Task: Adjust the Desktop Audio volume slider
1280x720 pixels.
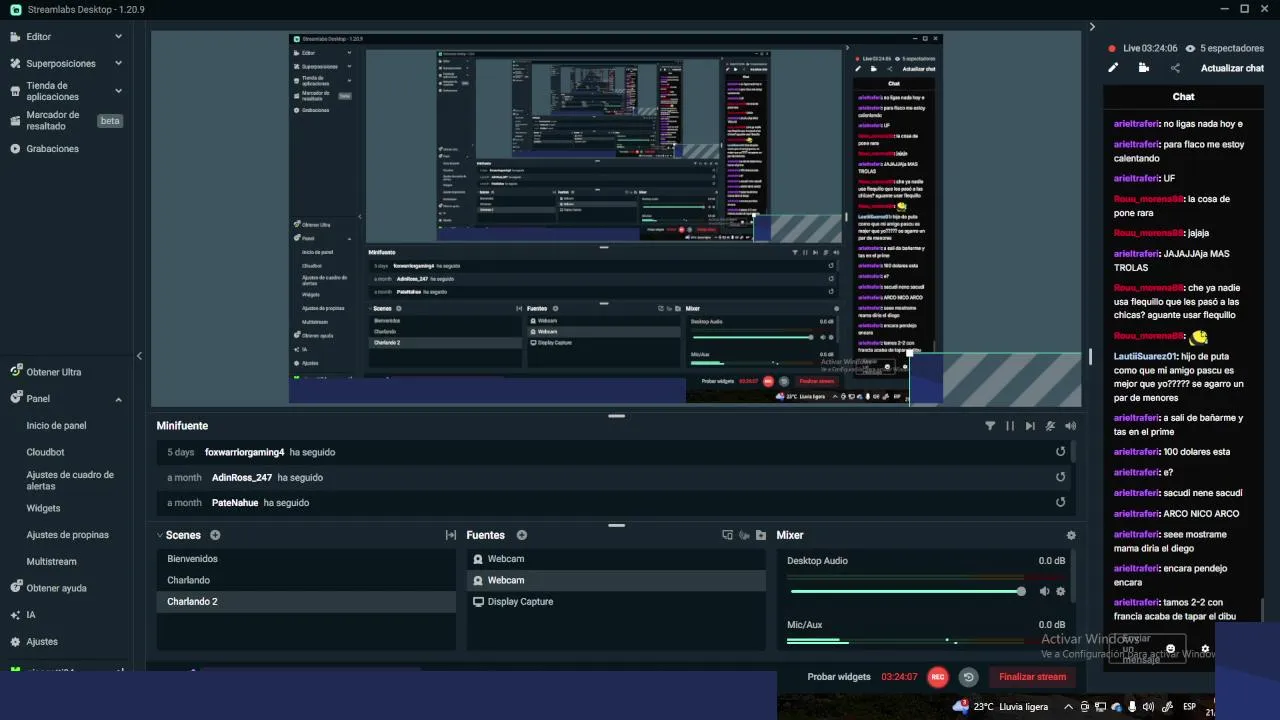Action: pos(908,591)
